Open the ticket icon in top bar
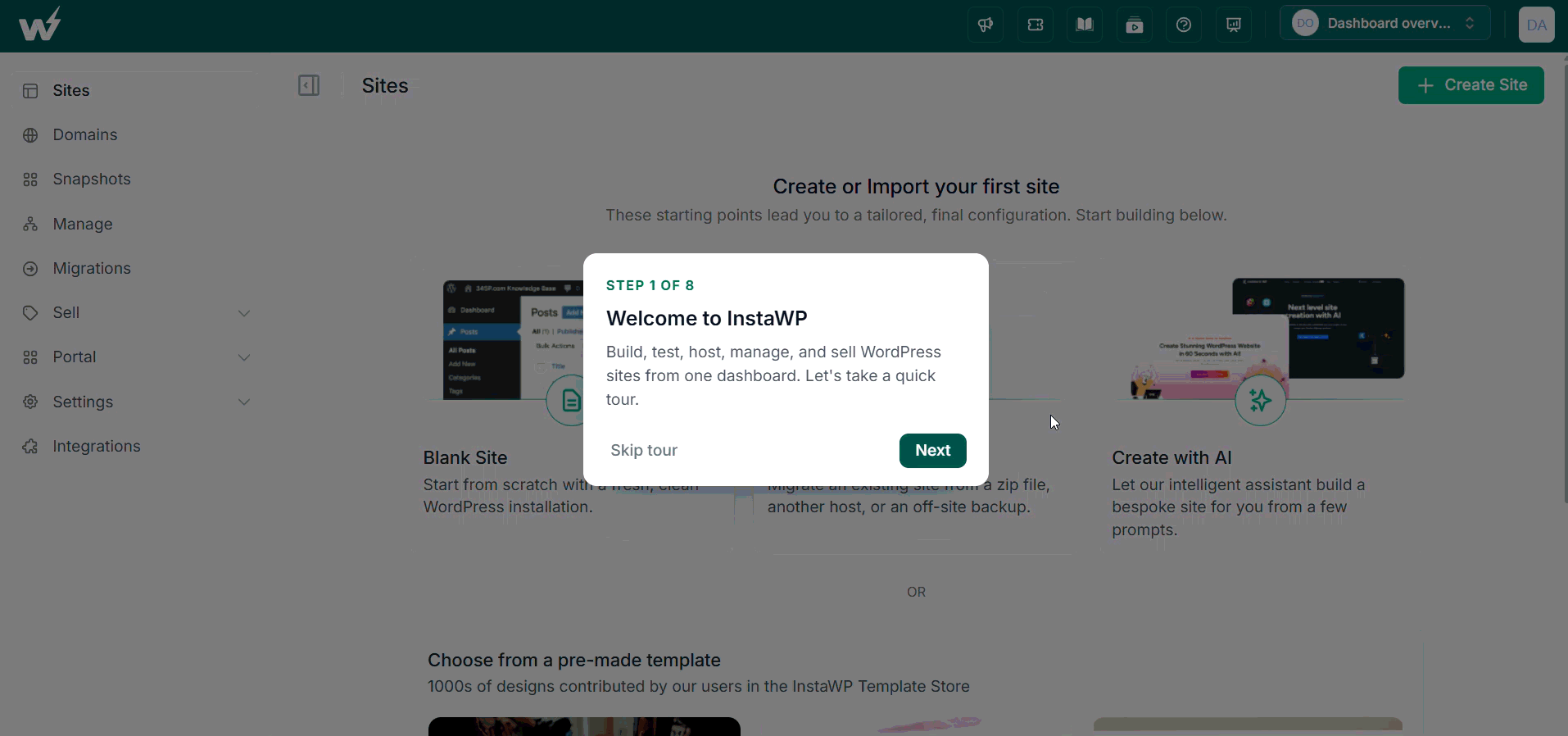1568x736 pixels. [1036, 25]
